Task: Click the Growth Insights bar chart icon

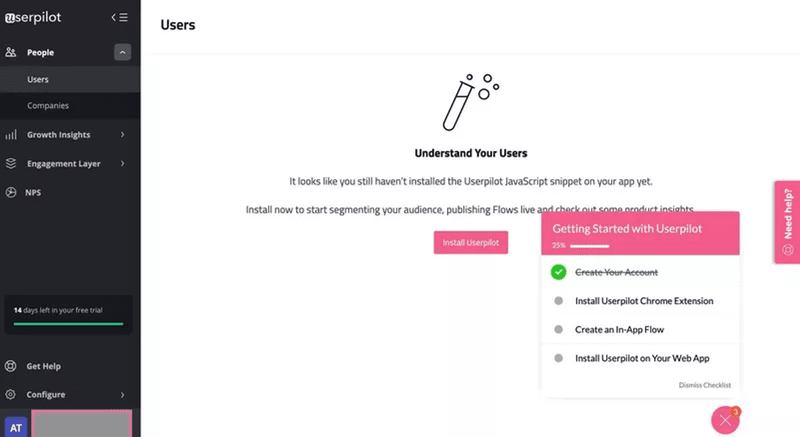Action: (x=11, y=135)
